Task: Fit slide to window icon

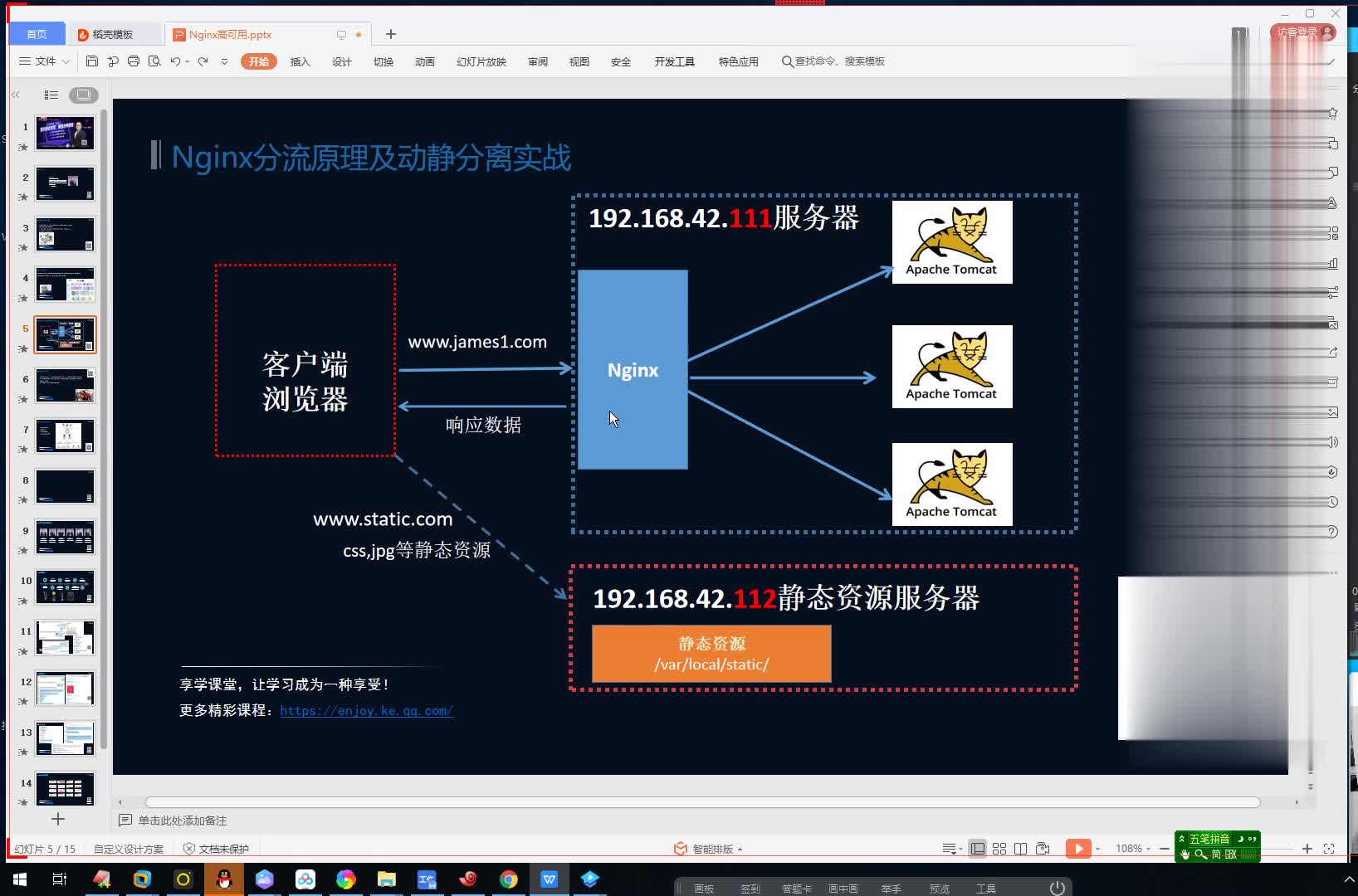Action: click(1329, 849)
